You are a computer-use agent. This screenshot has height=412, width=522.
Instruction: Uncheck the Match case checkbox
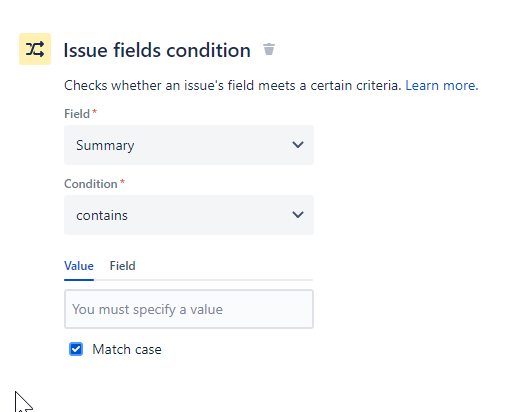76,349
